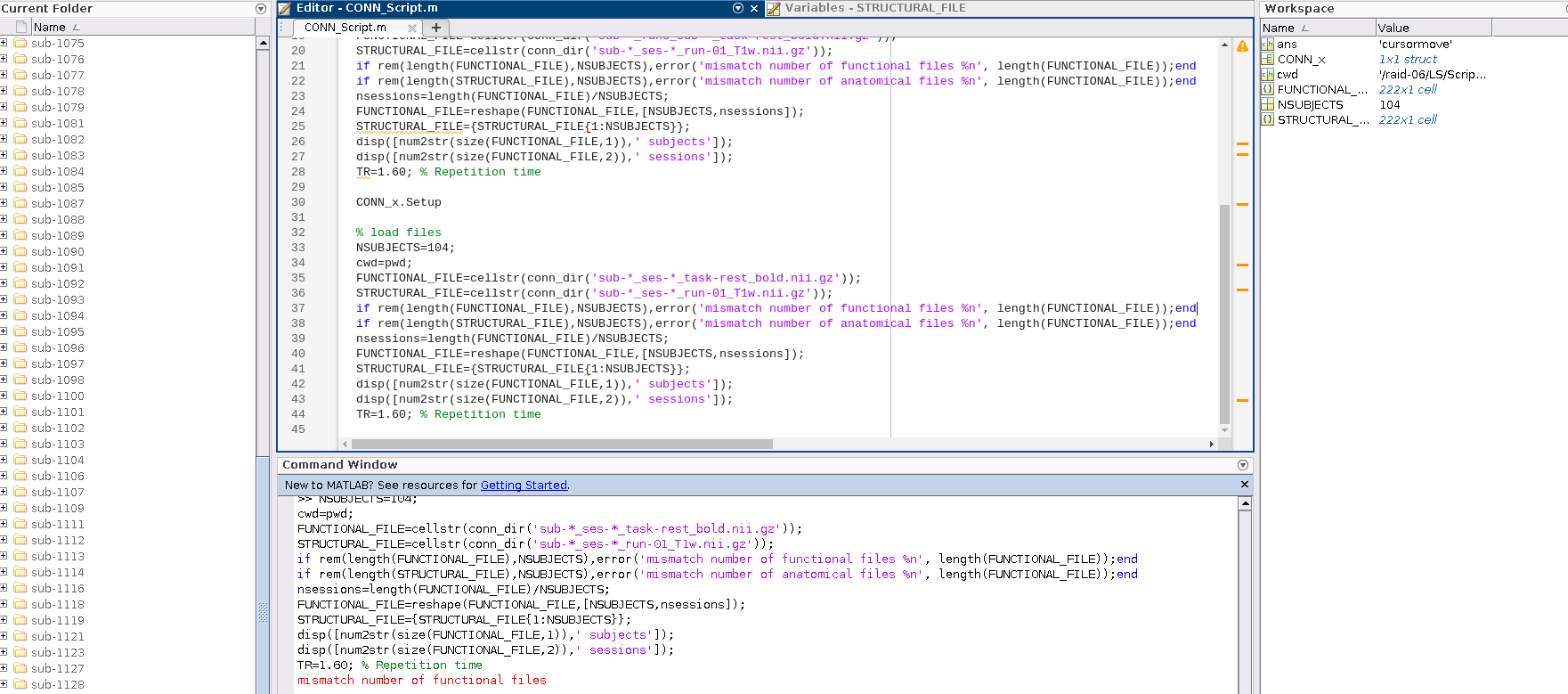Viewport: 1568px width, 694px height.
Task: Click the file type column icon in Current Folder
Action: pos(21,27)
